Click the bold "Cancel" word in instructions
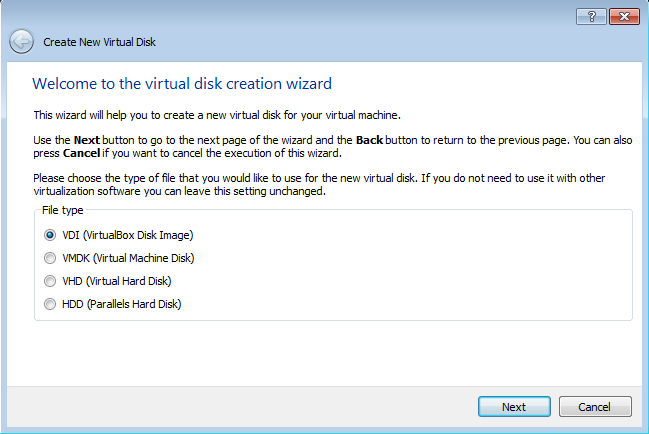 [82, 153]
